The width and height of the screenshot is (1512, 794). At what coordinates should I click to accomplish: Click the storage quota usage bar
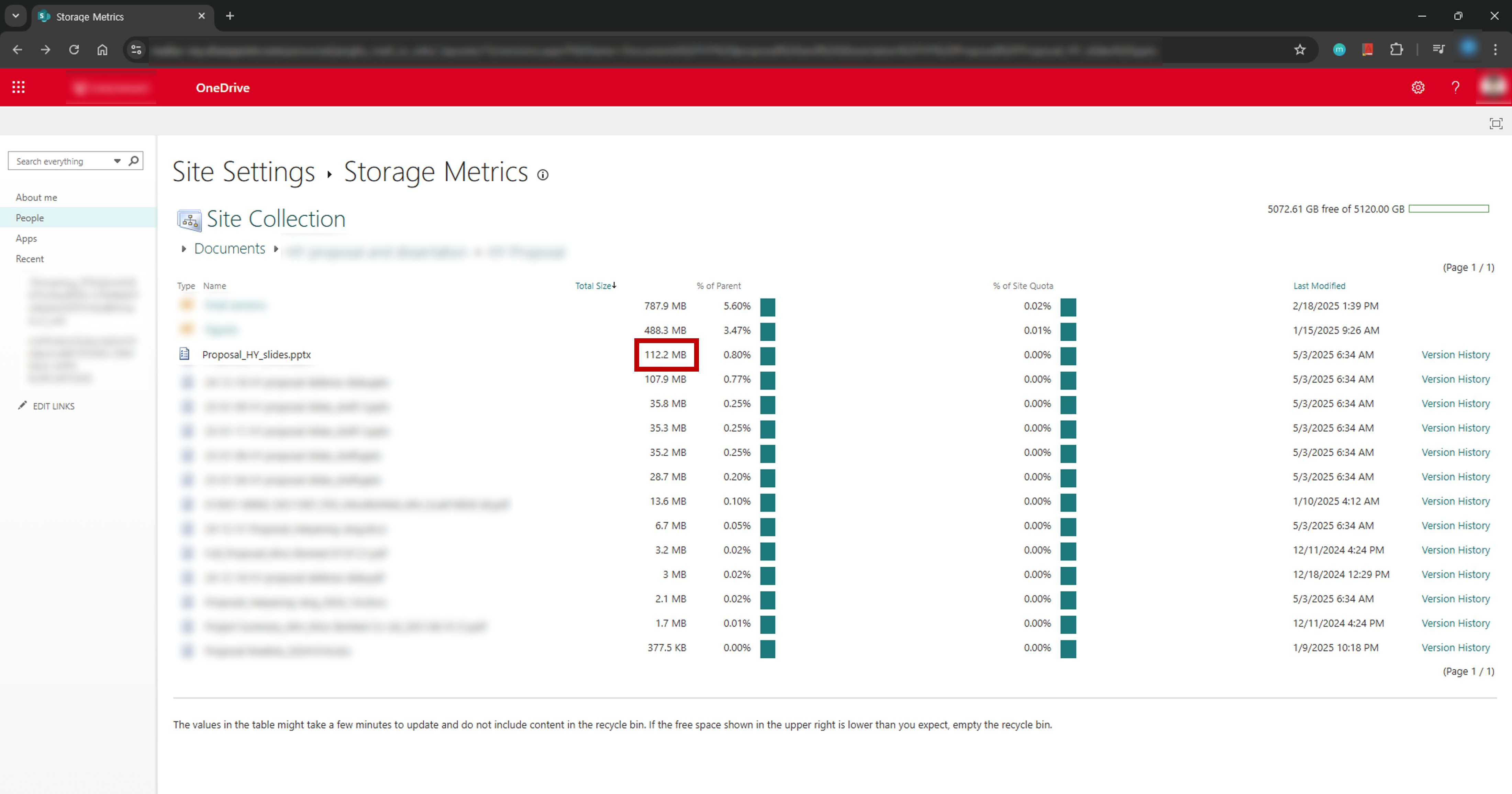pos(1448,209)
